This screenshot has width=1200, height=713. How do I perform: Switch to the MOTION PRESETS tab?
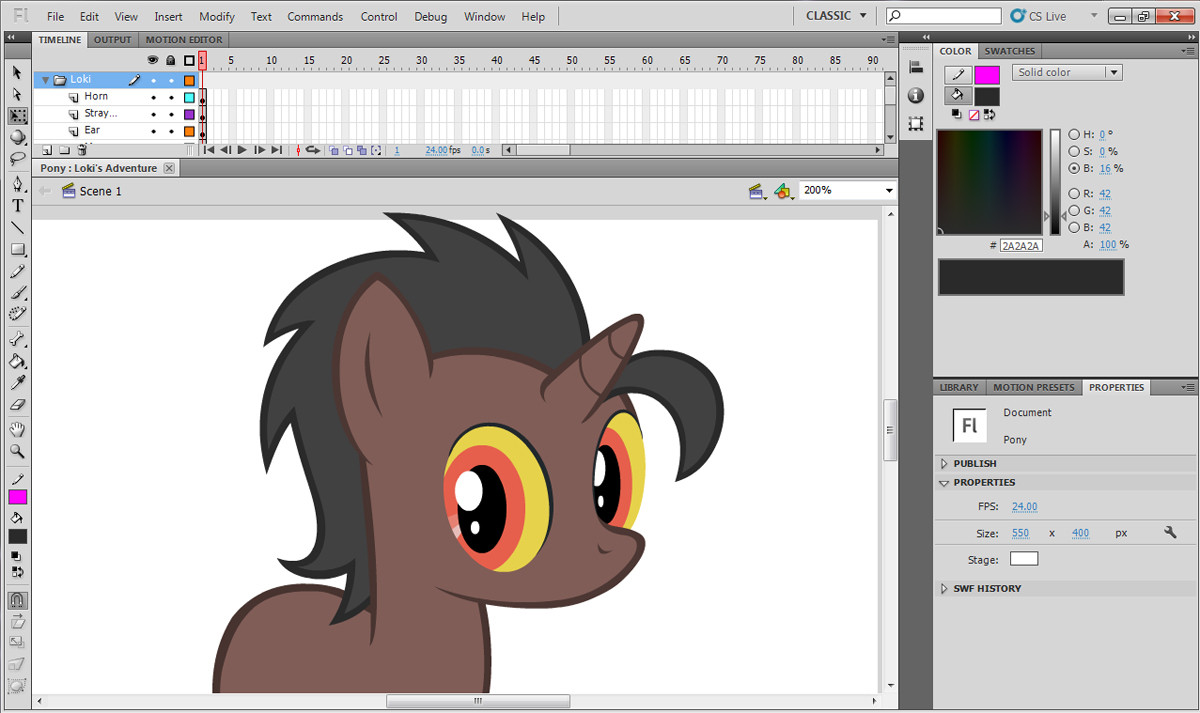point(1034,387)
